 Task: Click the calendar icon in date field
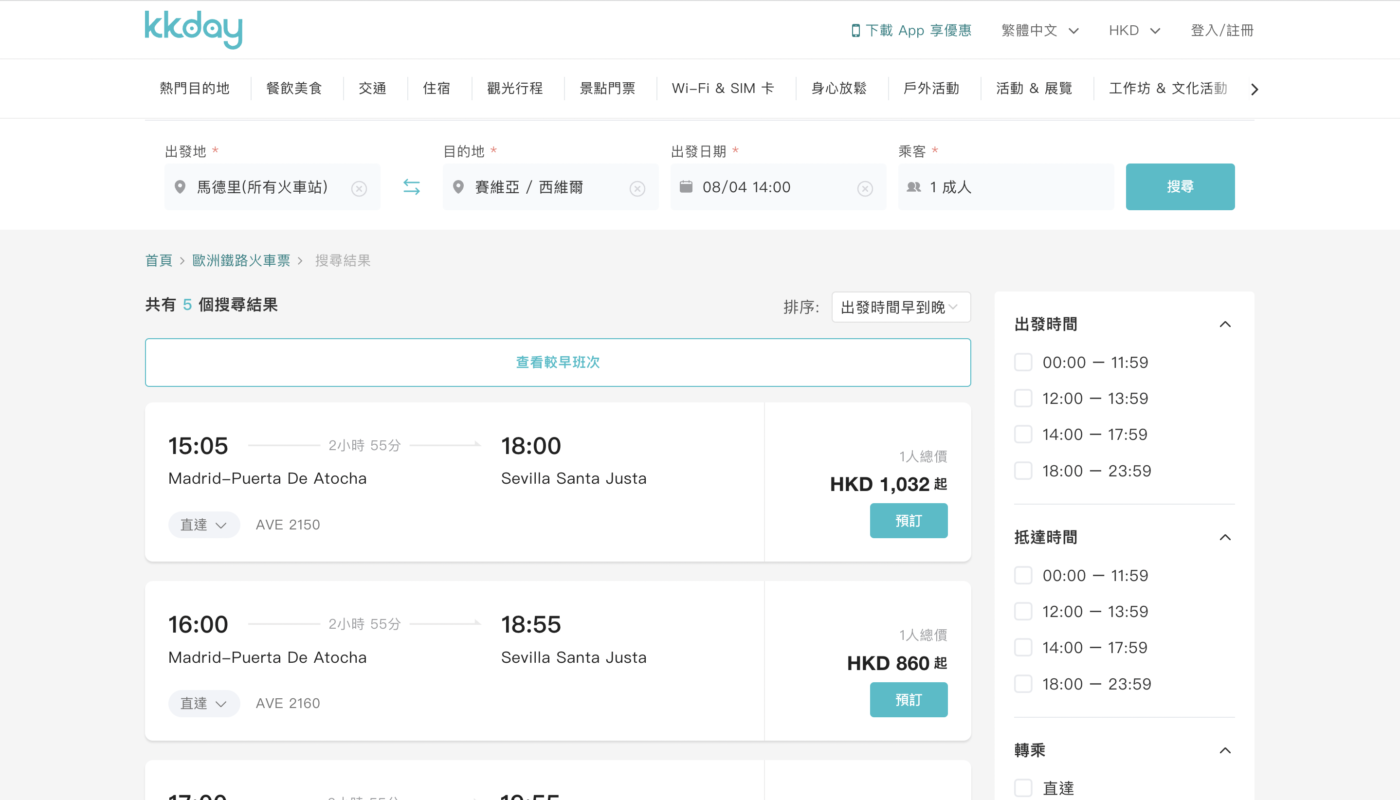(x=686, y=187)
